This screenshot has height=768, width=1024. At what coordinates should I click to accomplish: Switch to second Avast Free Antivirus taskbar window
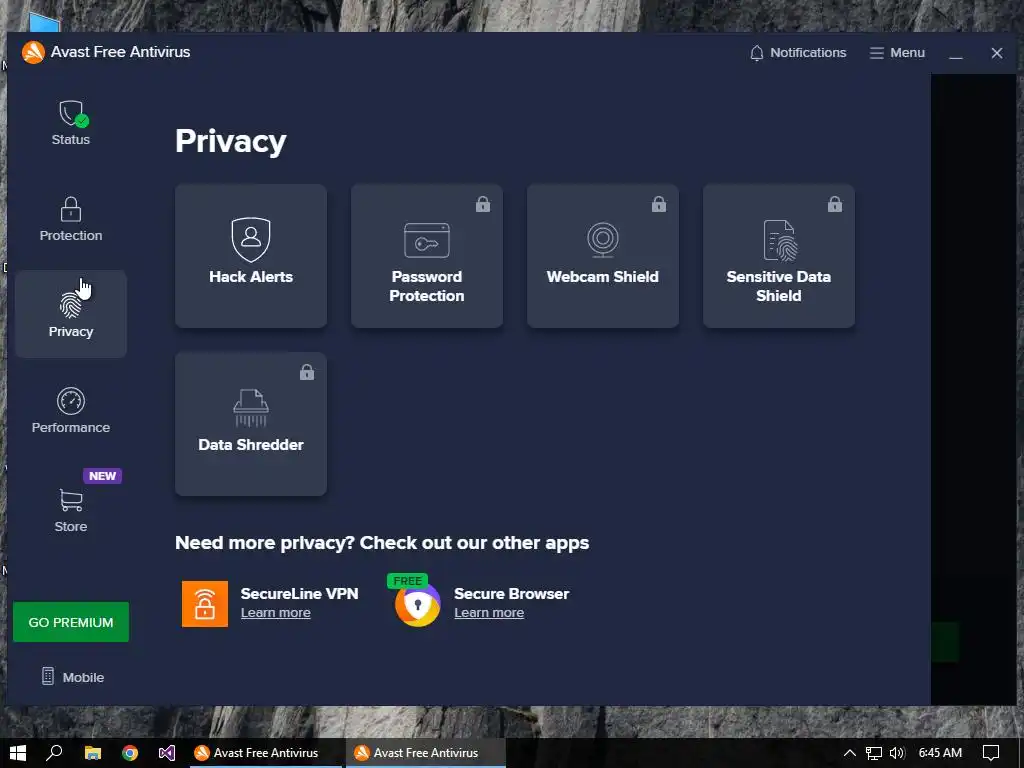426,753
